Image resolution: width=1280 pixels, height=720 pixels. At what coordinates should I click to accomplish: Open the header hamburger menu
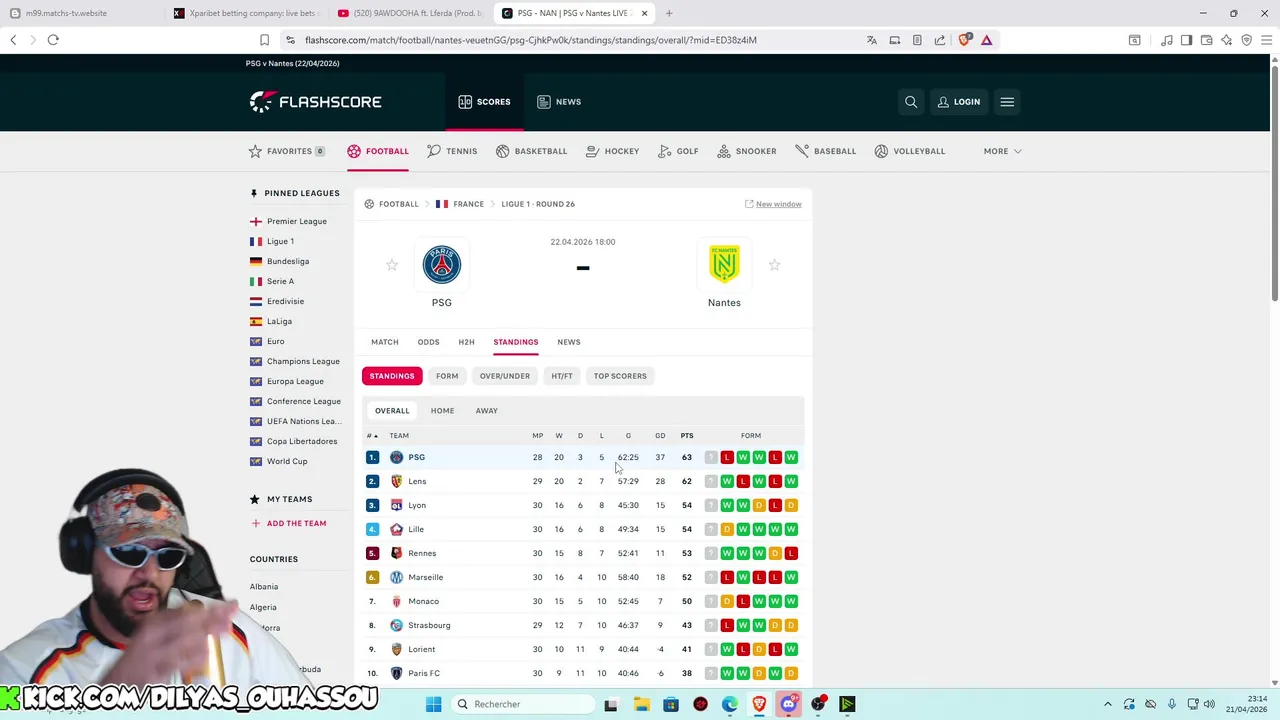pyautogui.click(x=1007, y=102)
